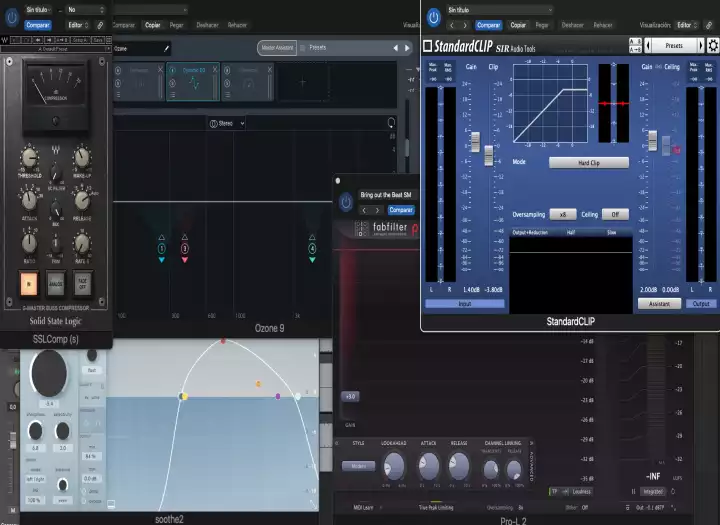The height and width of the screenshot is (525, 720).
Task: Open the 'No' sidechain dropdown in SSLComp
Action: click(x=86, y=10)
